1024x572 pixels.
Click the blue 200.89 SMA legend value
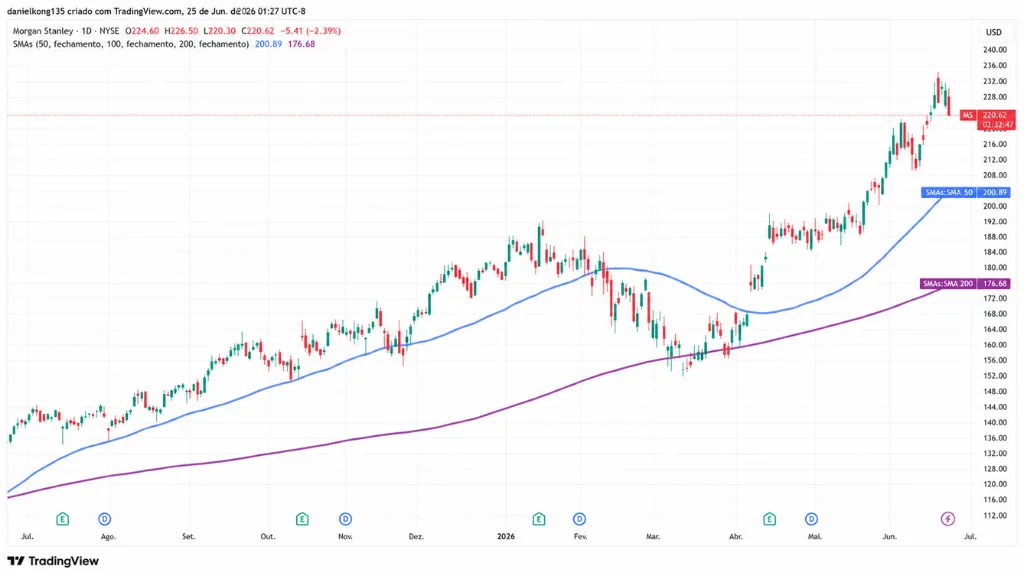point(268,44)
